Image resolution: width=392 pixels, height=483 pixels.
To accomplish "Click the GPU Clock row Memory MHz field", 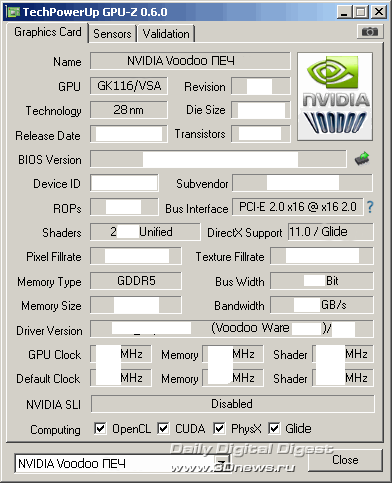I will (x=233, y=354).
